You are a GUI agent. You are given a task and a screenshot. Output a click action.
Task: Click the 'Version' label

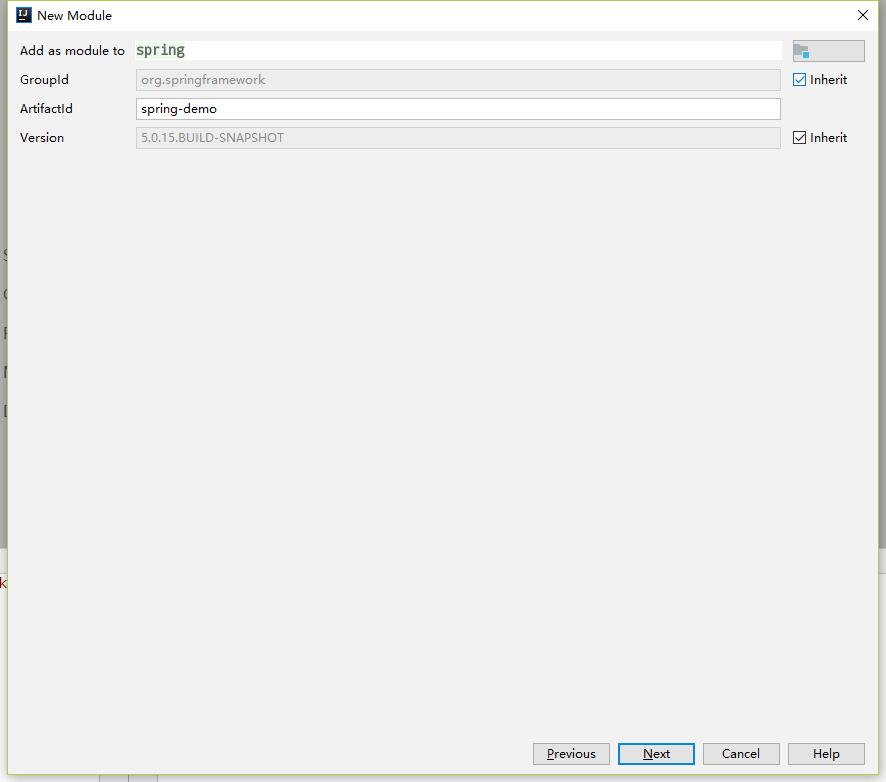click(42, 138)
